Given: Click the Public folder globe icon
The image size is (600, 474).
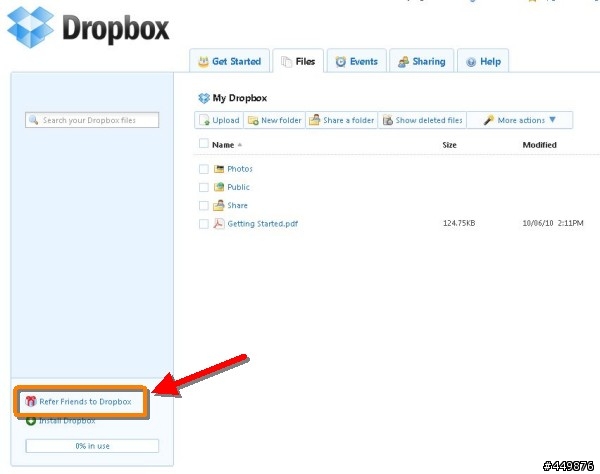Looking at the screenshot, I should click(x=219, y=187).
